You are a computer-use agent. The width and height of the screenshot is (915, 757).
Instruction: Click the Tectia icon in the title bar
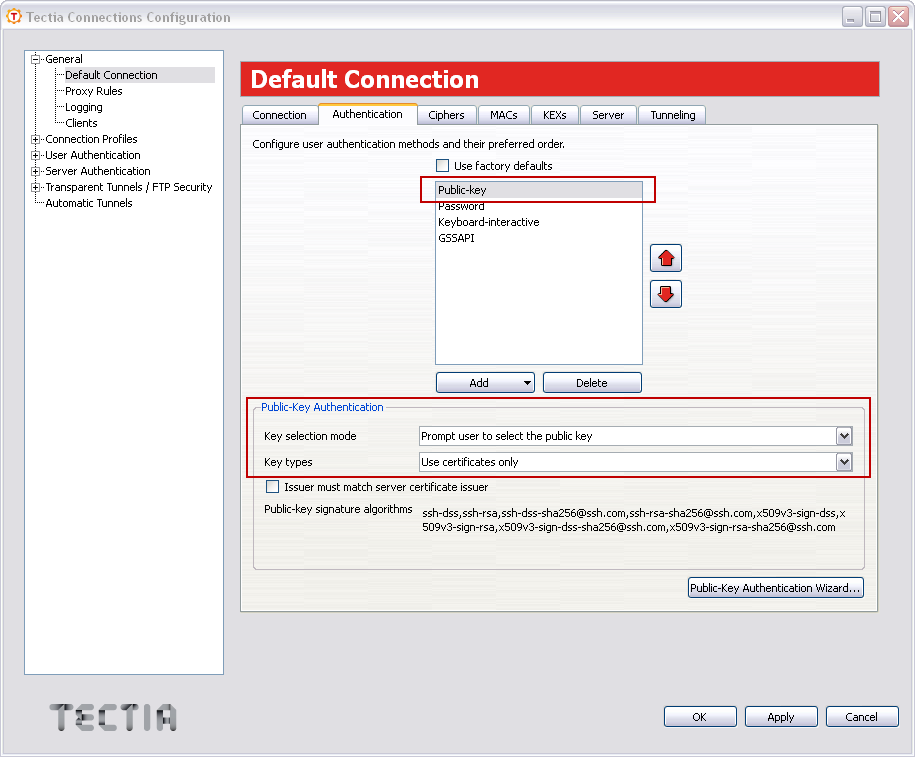[14, 16]
